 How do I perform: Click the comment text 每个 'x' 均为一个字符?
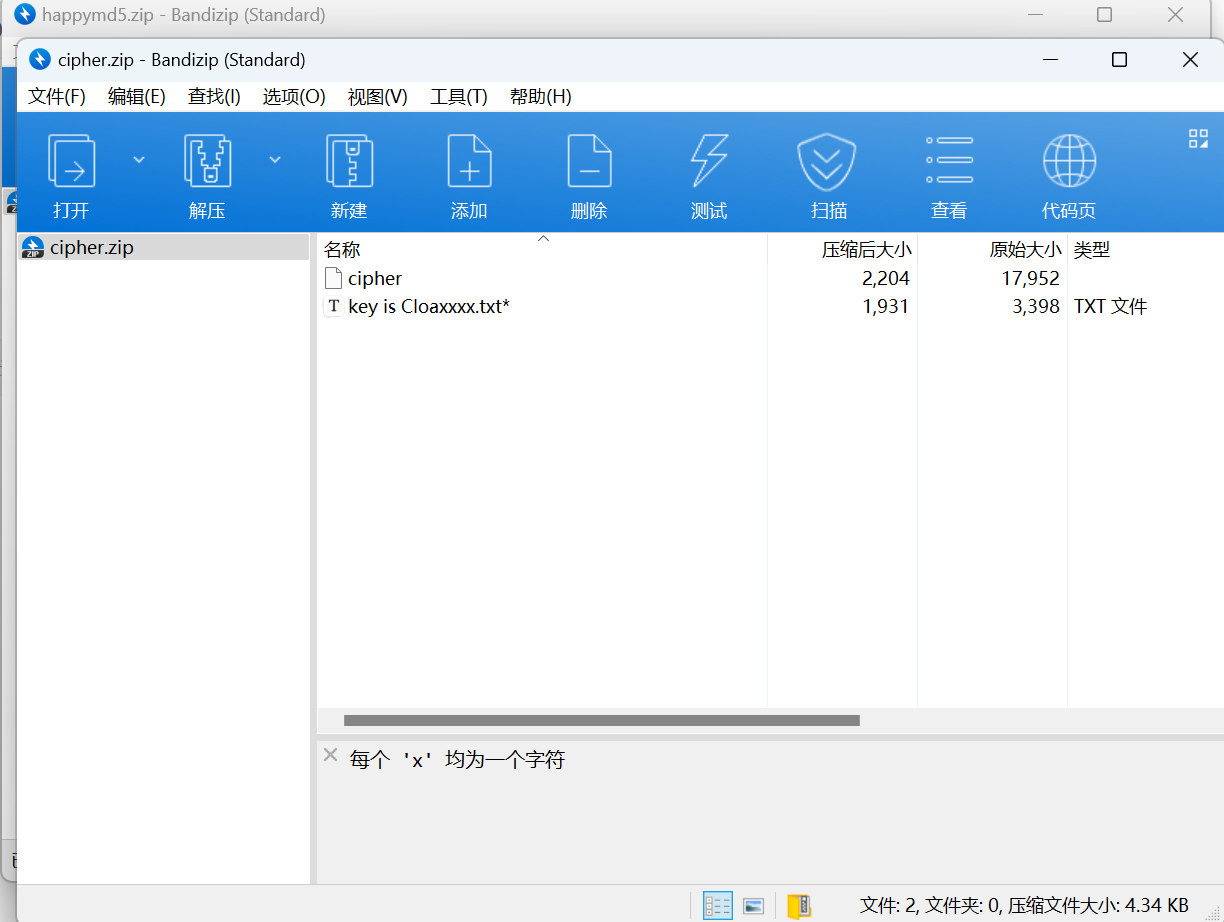tap(457, 760)
